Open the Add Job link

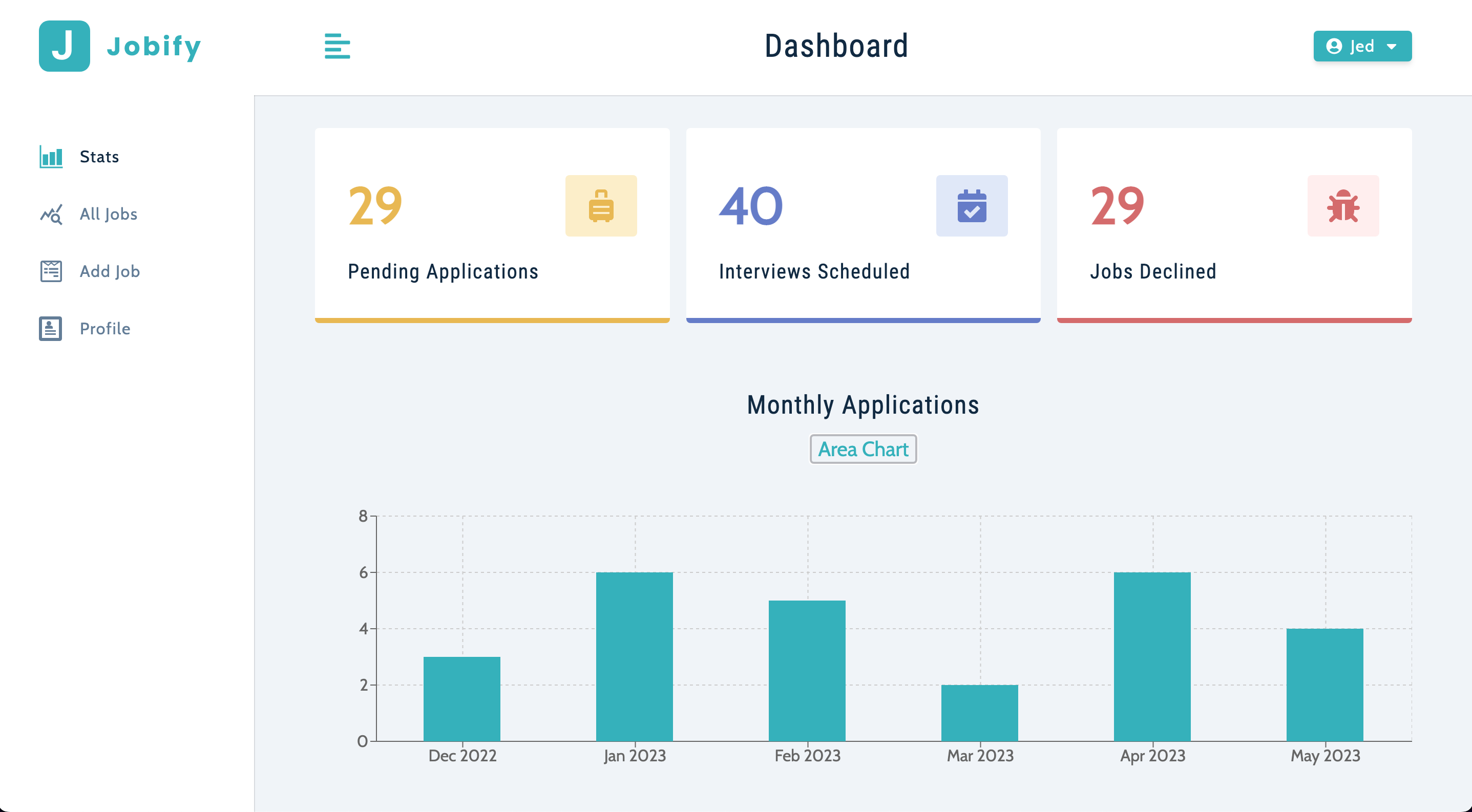click(110, 271)
